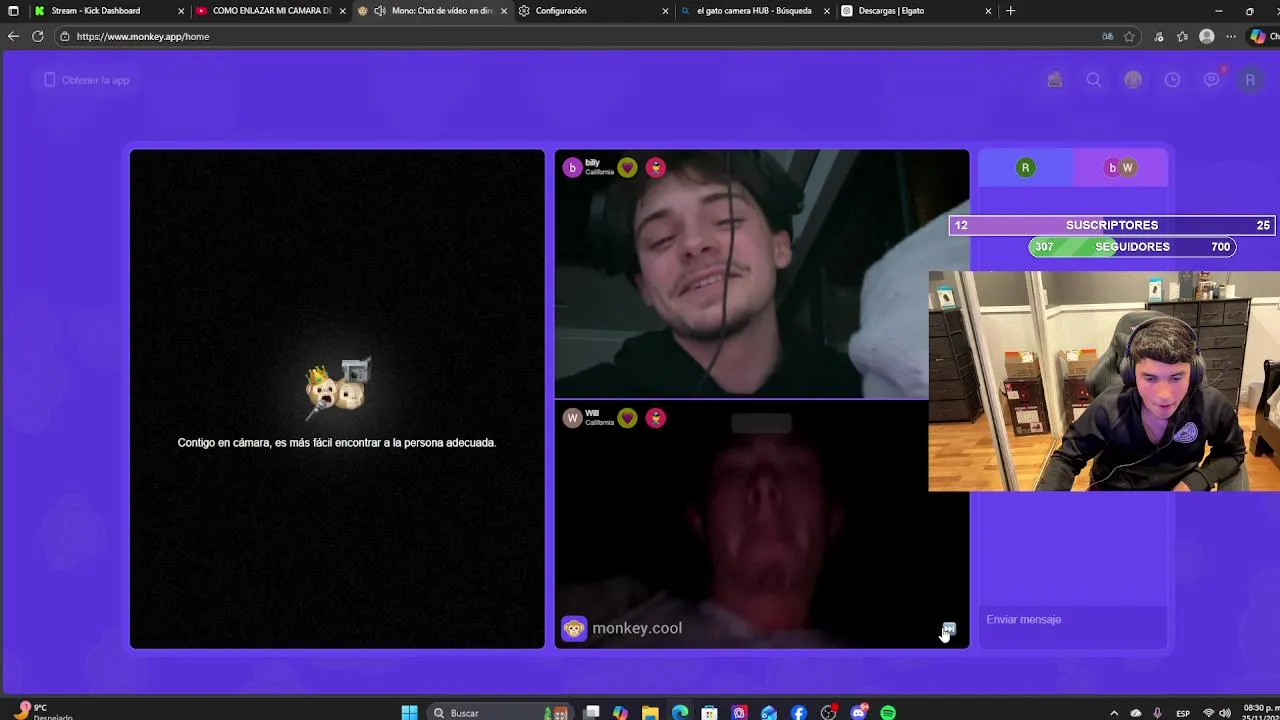
Task: Open the messages heart-bubble icon
Action: pyautogui.click(x=1212, y=80)
